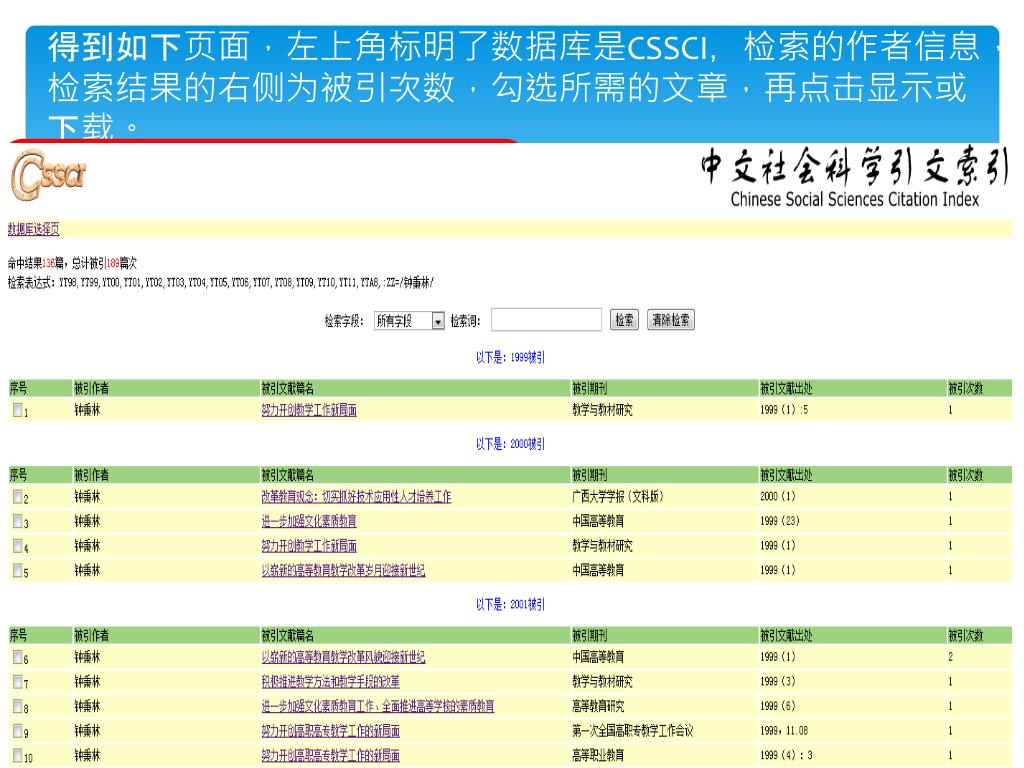The width and height of the screenshot is (1024, 768).
Task: Click 高等教育研究 journal cell in row 8
Action: (x=598, y=707)
